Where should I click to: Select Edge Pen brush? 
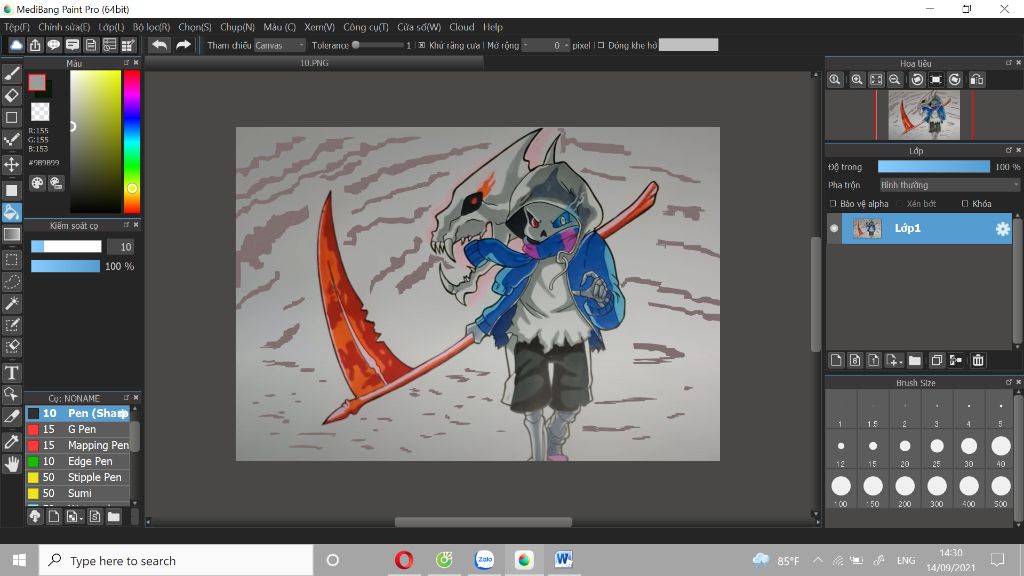pos(78,461)
